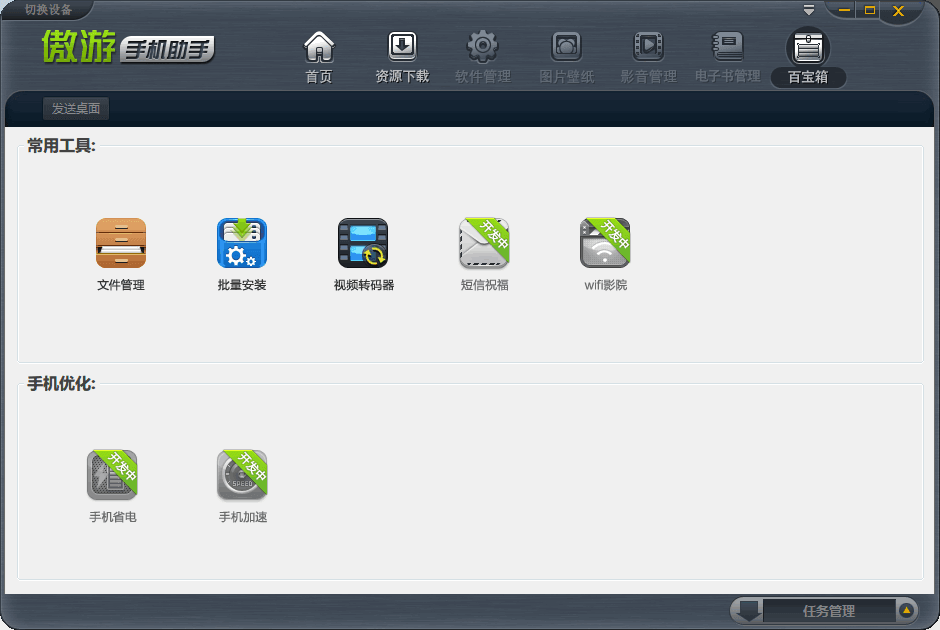Open 软件管理 gear icon

point(483,47)
